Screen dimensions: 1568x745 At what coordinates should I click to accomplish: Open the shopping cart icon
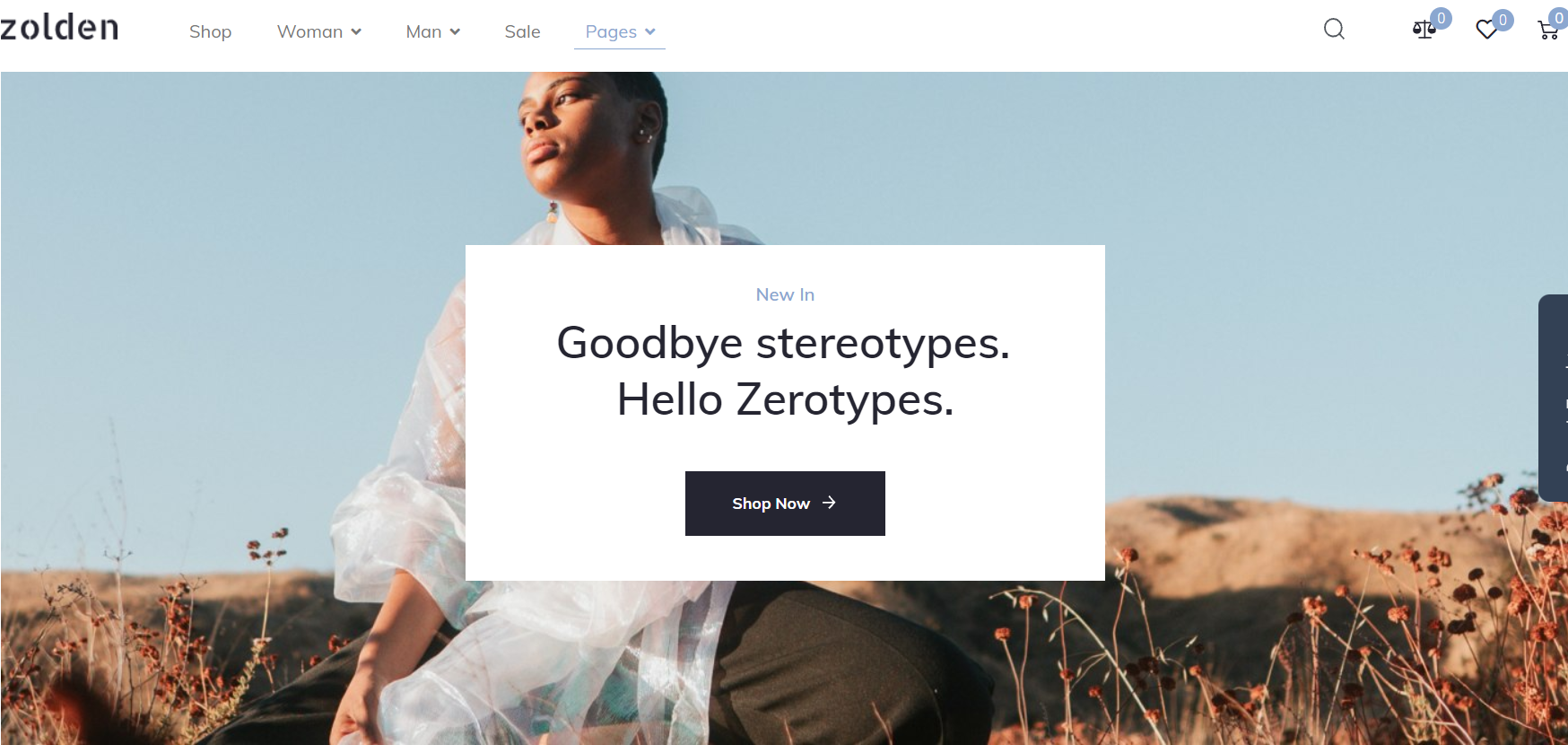[x=1548, y=31]
